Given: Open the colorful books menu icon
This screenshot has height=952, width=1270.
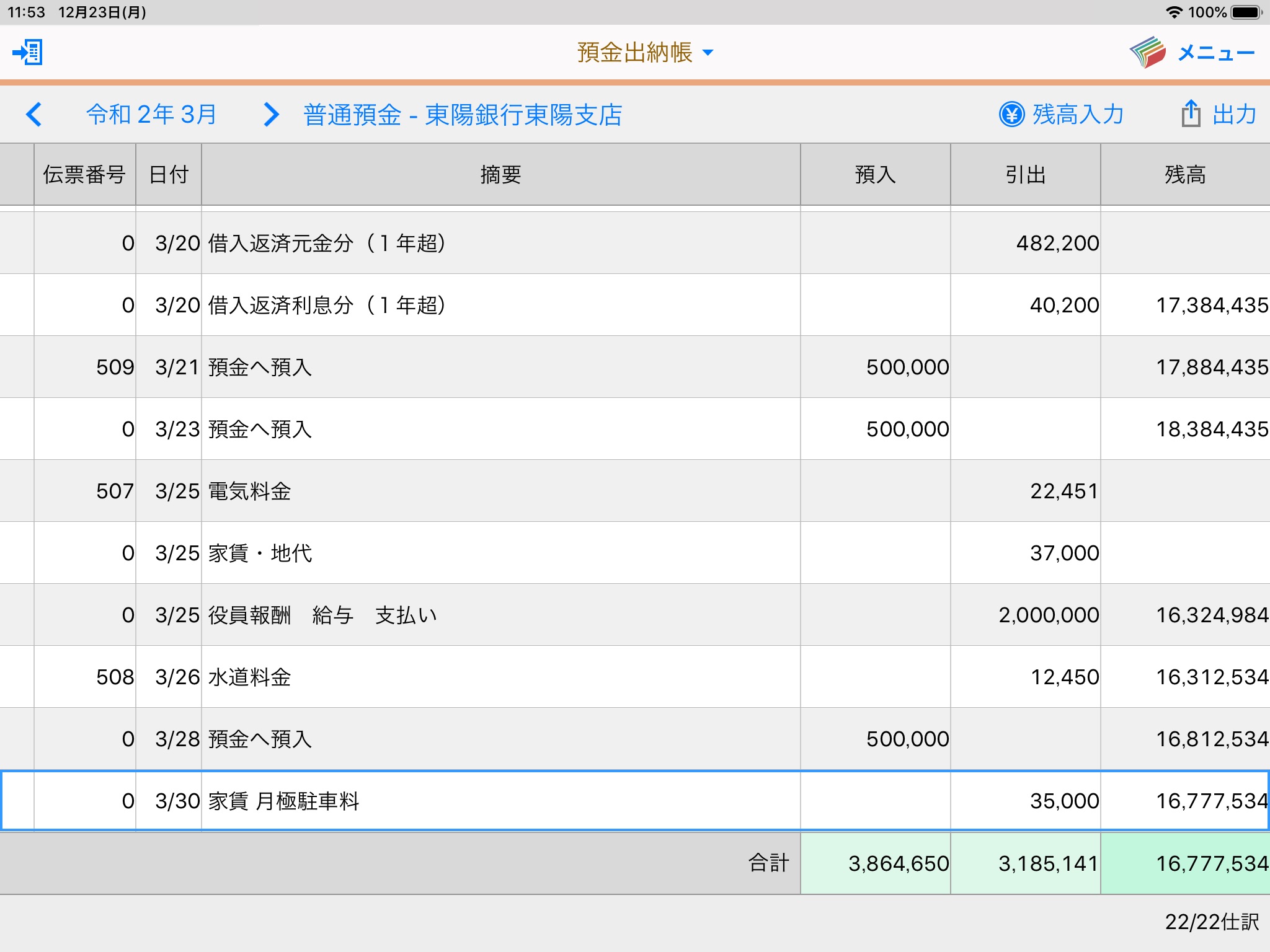Looking at the screenshot, I should pos(1147,52).
